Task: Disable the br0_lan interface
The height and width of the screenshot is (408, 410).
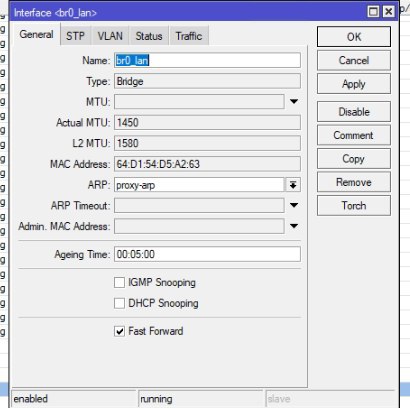Action: [354, 112]
